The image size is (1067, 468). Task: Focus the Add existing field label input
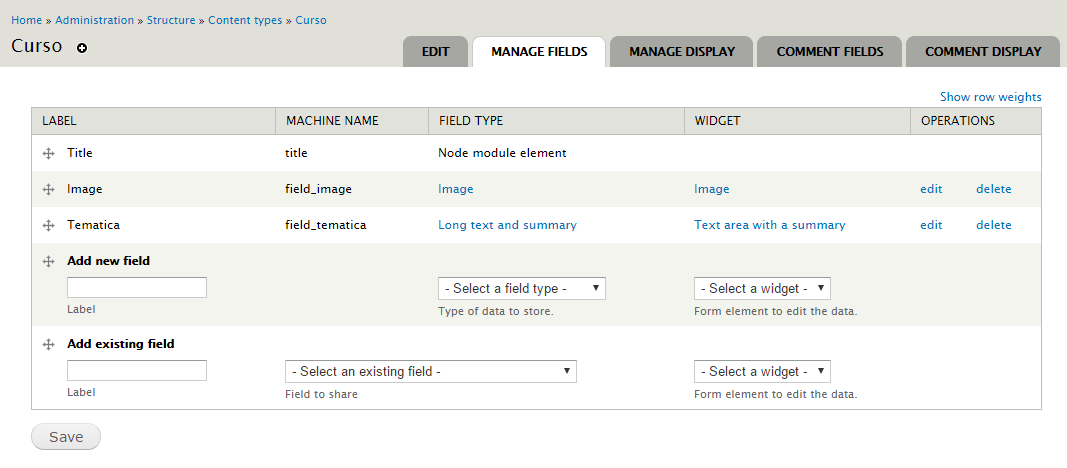coord(137,371)
